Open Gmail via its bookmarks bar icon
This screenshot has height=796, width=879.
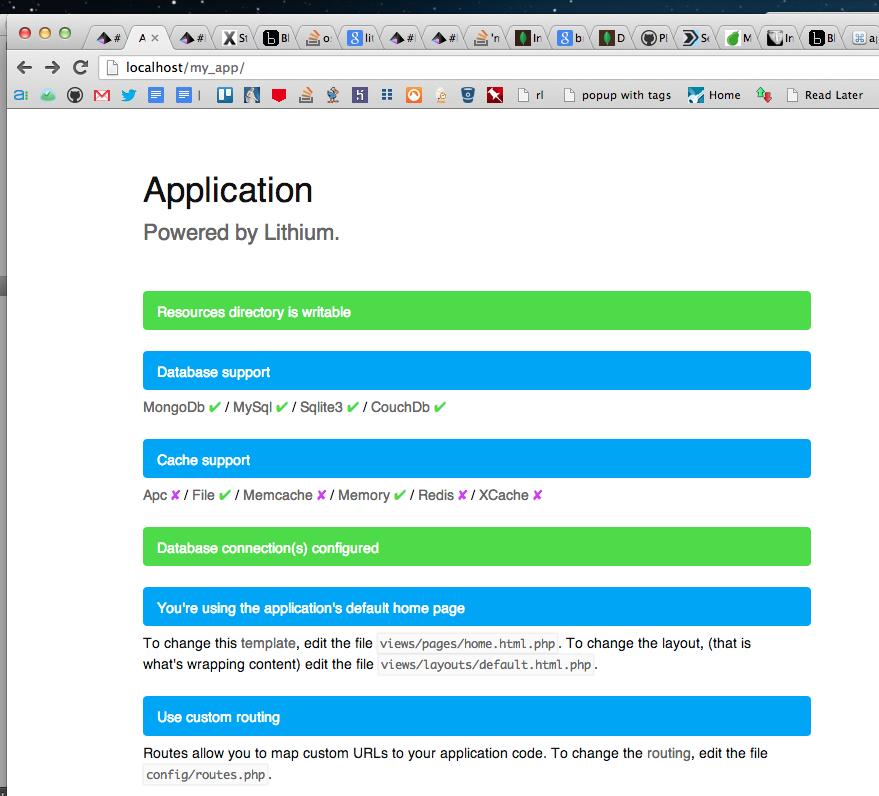tap(101, 94)
